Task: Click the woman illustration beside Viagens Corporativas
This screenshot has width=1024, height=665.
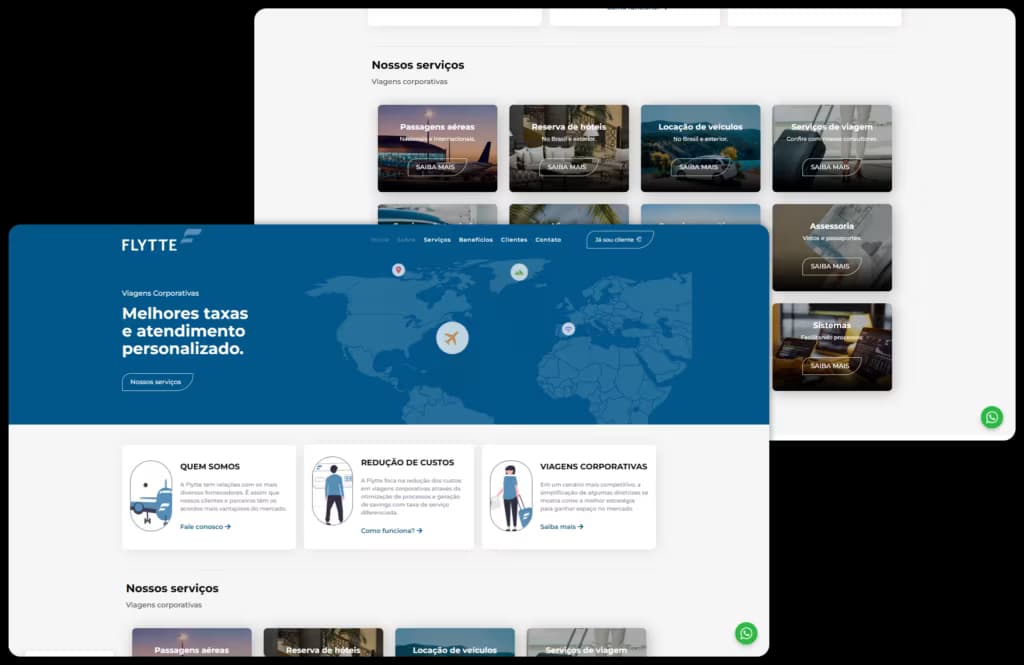Action: [511, 496]
